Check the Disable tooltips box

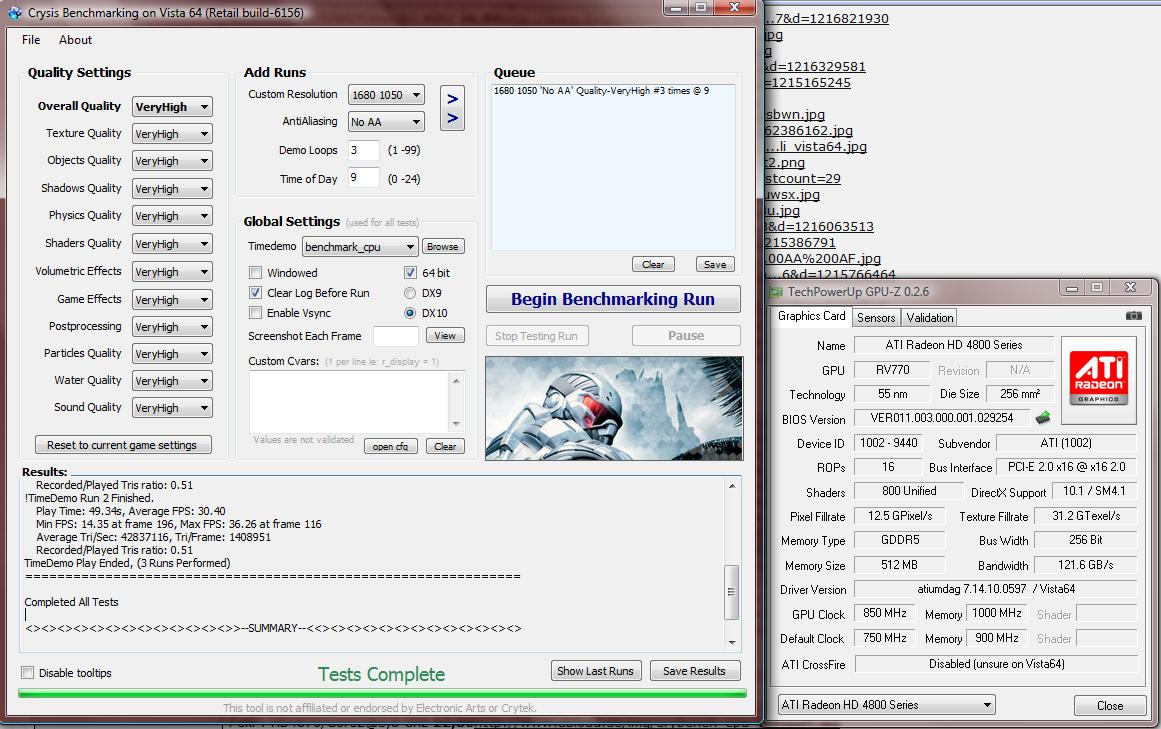click(x=27, y=672)
